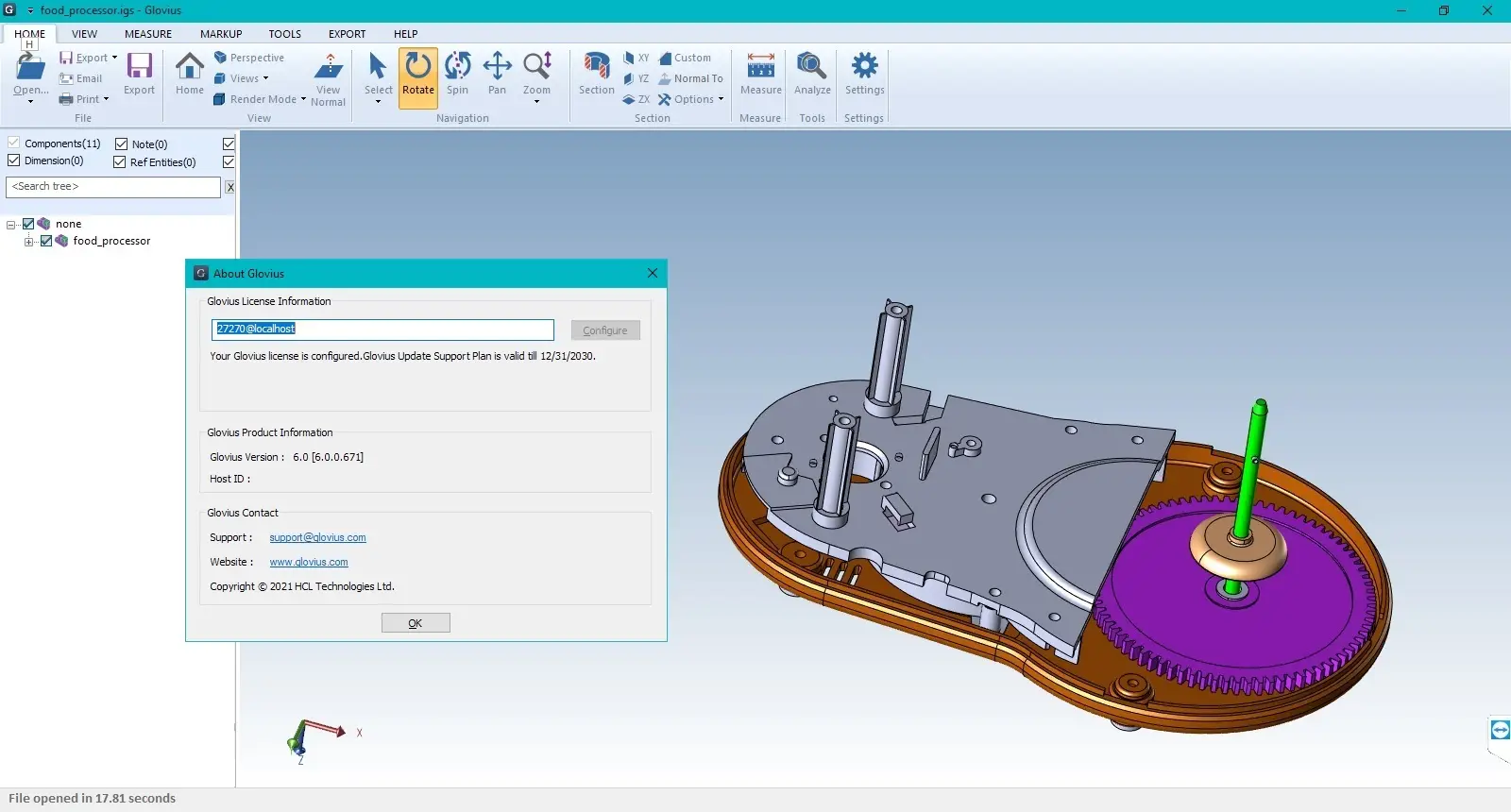Switch to the MEASURE ribbon tab
The image size is (1511, 812).
148,34
